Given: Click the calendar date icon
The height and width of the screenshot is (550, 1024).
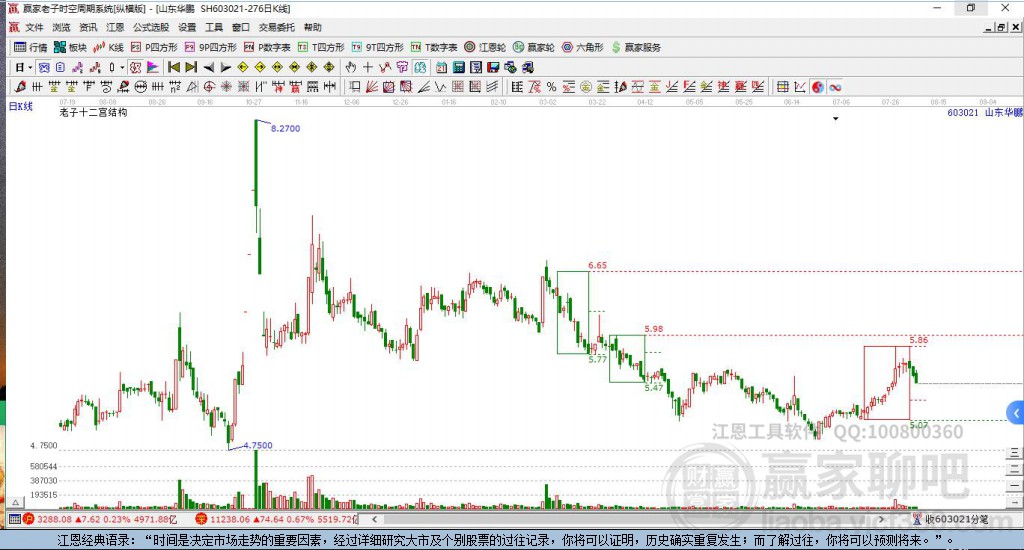Looking at the screenshot, I should click(441, 67).
